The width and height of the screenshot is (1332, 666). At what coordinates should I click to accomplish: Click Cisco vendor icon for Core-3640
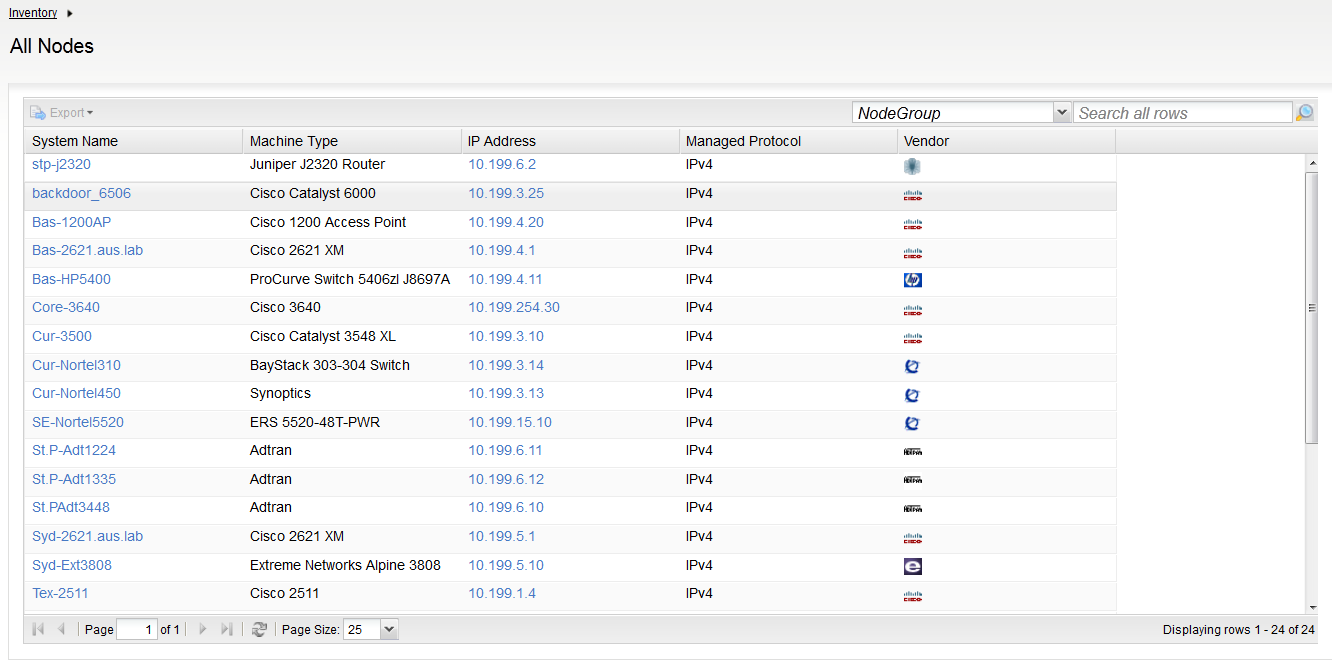click(x=912, y=310)
